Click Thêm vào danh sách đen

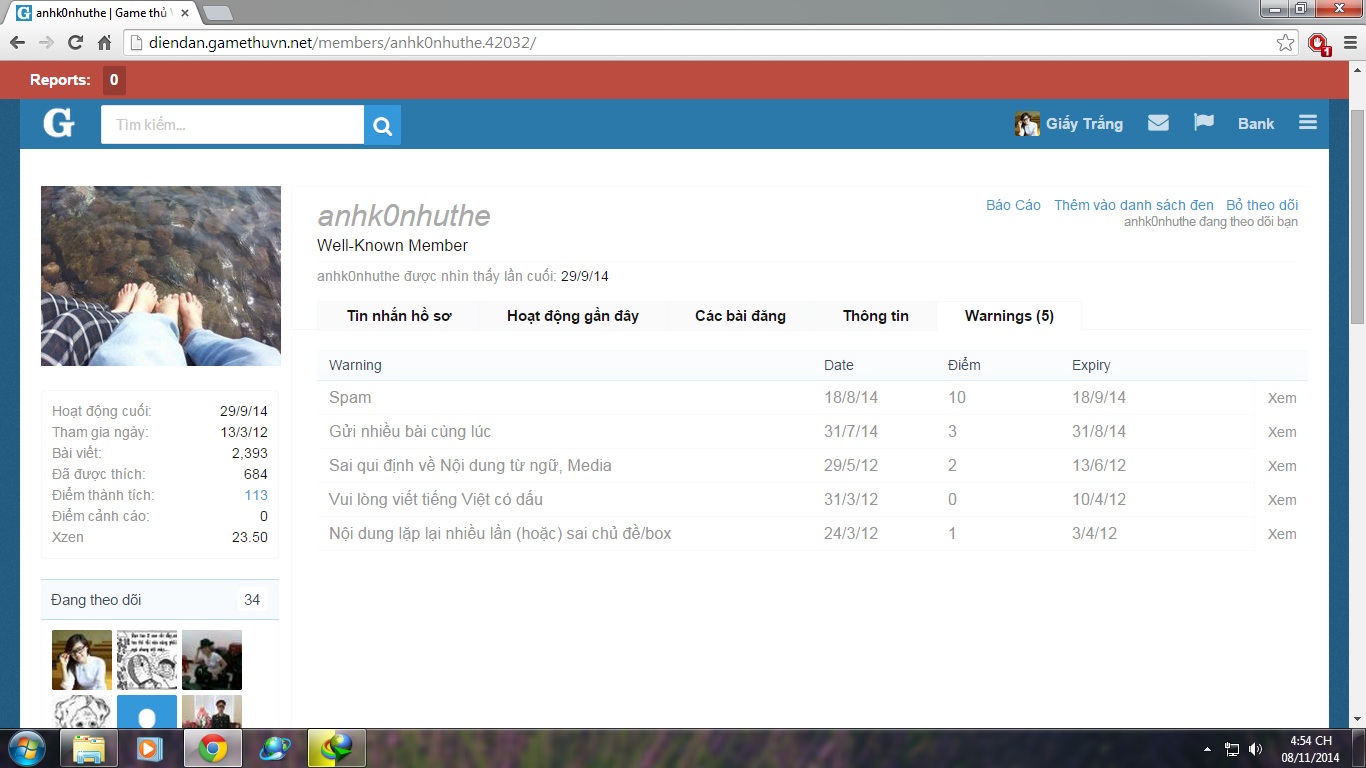click(1133, 205)
